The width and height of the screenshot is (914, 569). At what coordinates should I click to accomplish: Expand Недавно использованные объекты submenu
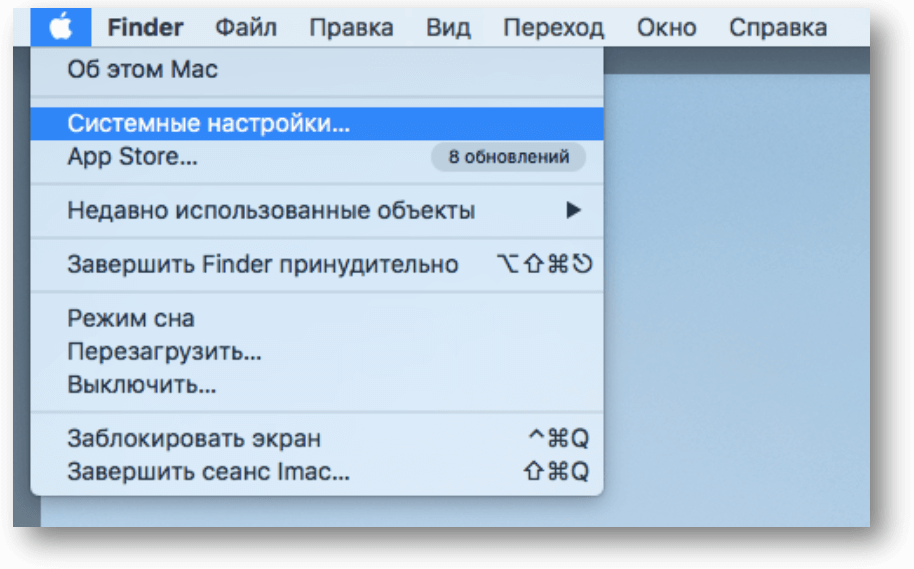tap(317, 210)
